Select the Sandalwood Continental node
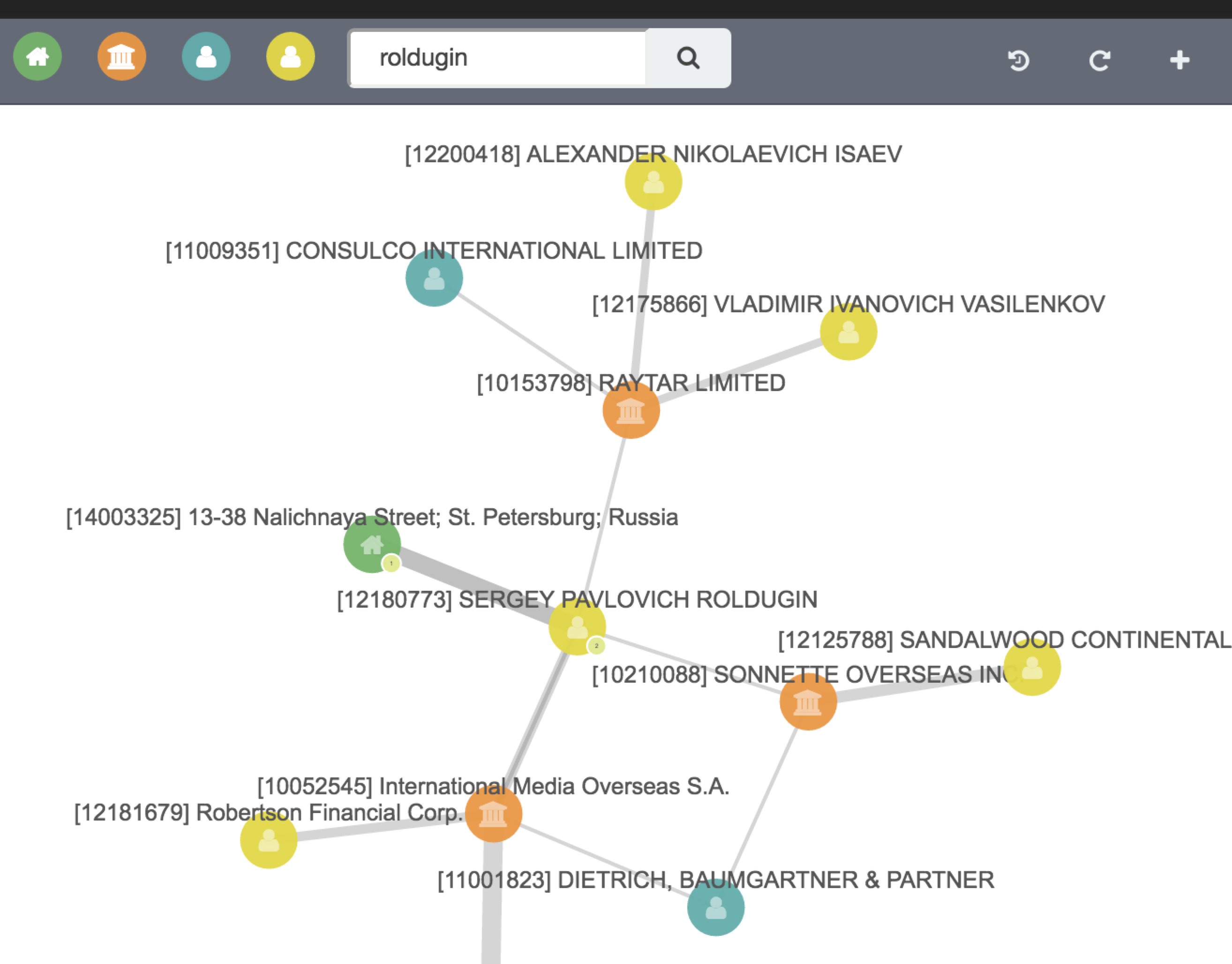The height and width of the screenshot is (964, 1232). (1032, 667)
